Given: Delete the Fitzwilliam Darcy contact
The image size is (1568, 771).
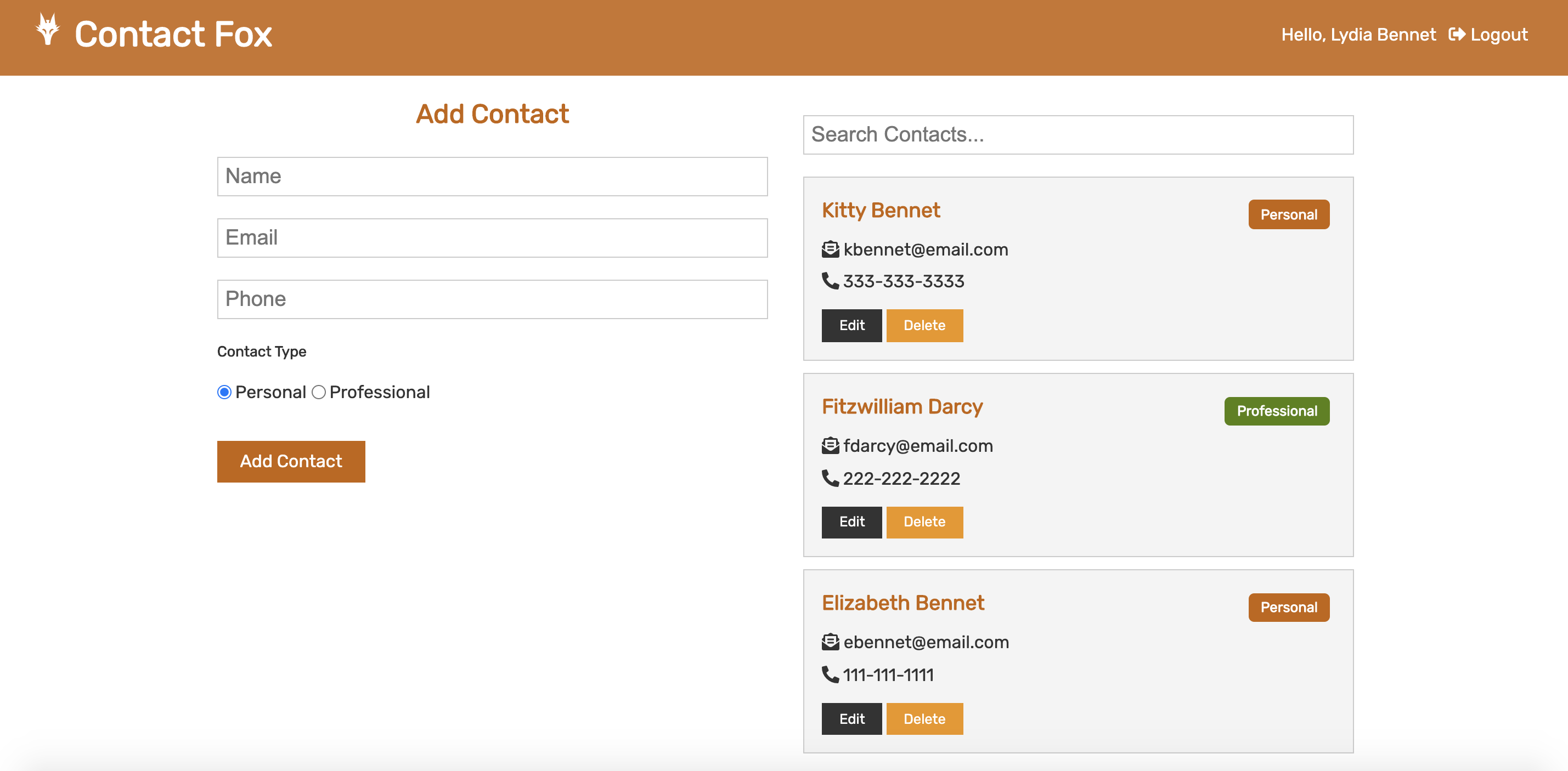Looking at the screenshot, I should [x=924, y=522].
